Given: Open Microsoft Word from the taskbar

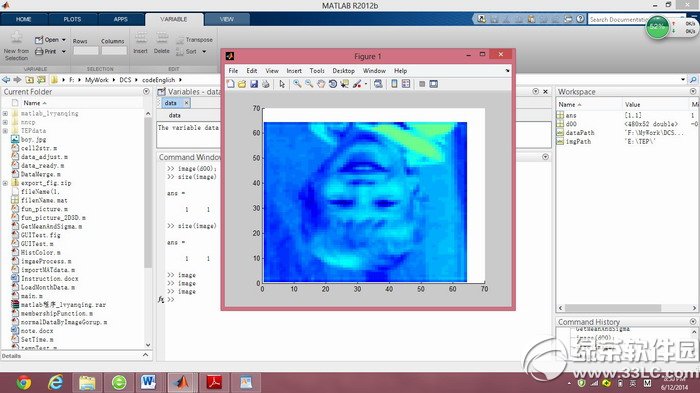Looking at the screenshot, I should 148,383.
